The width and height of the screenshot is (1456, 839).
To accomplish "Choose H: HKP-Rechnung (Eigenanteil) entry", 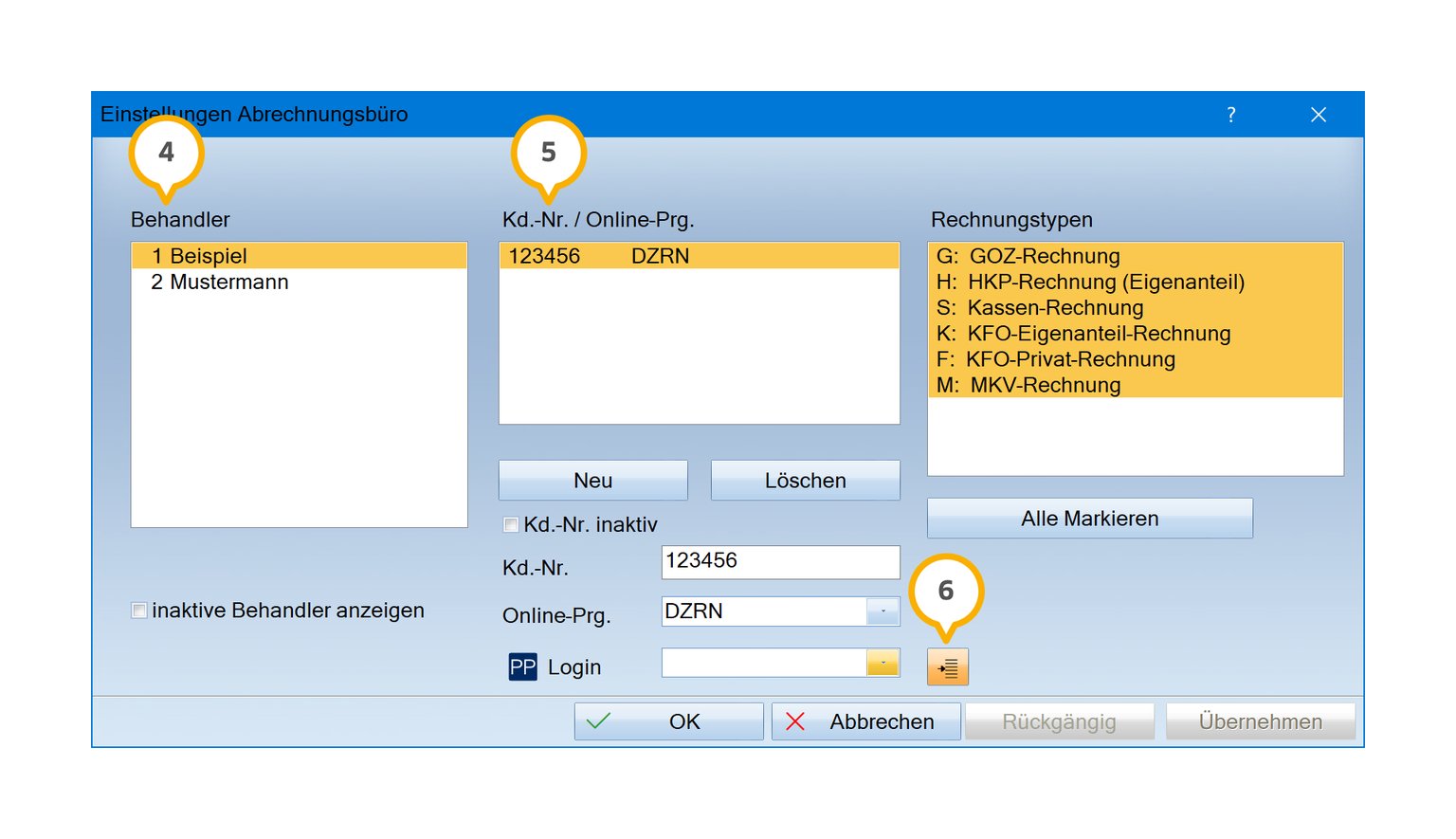I will click(x=1090, y=283).
